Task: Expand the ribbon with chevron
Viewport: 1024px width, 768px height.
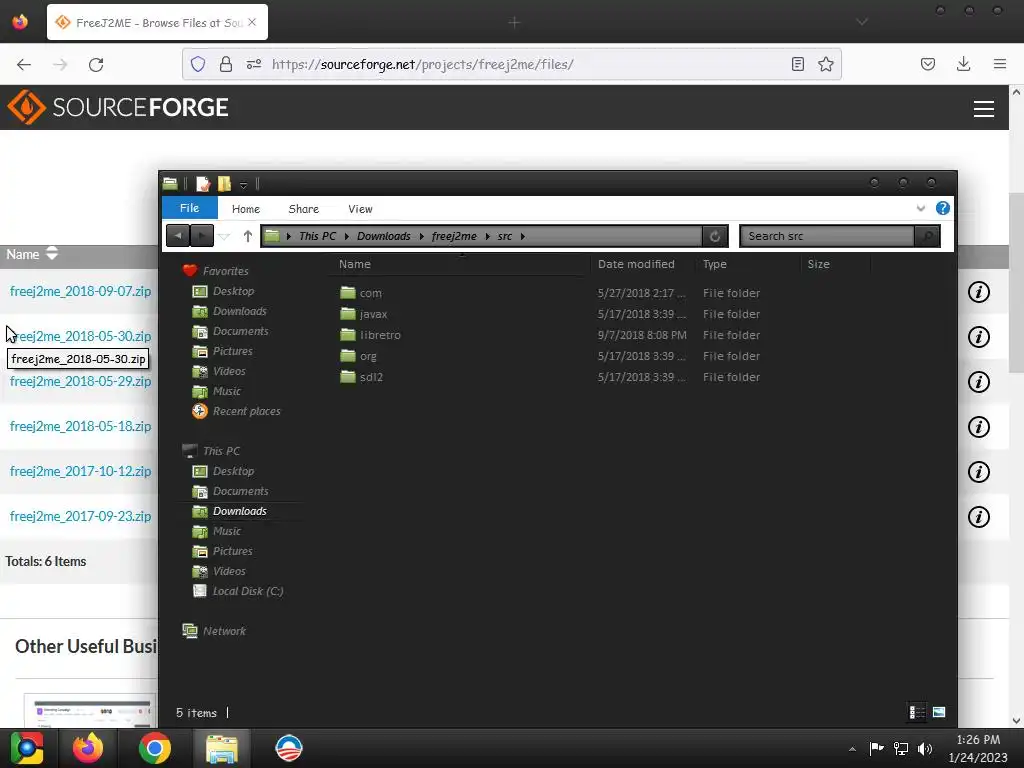Action: click(x=921, y=208)
